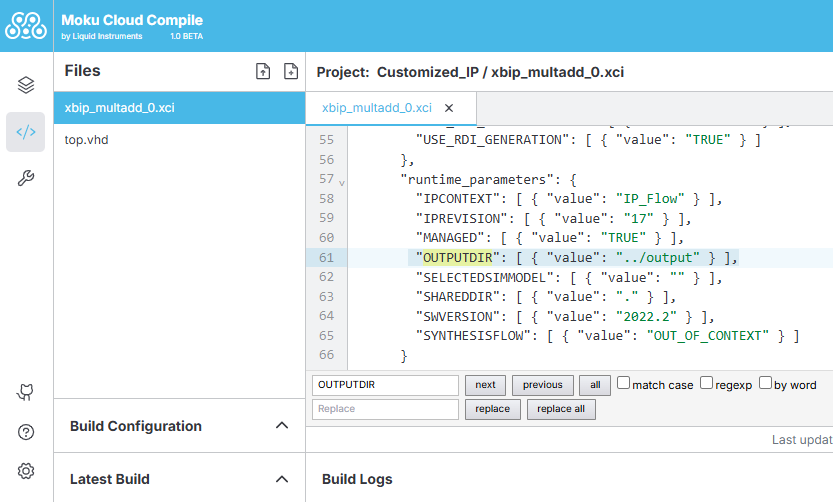Viewport: 833px width, 502px height.
Task: Enable the regexp search checkbox
Action: click(x=706, y=383)
